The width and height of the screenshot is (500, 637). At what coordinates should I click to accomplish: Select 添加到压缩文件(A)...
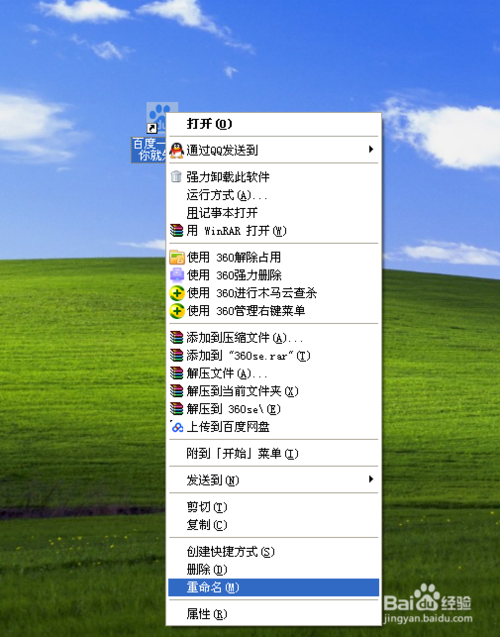(x=274, y=338)
